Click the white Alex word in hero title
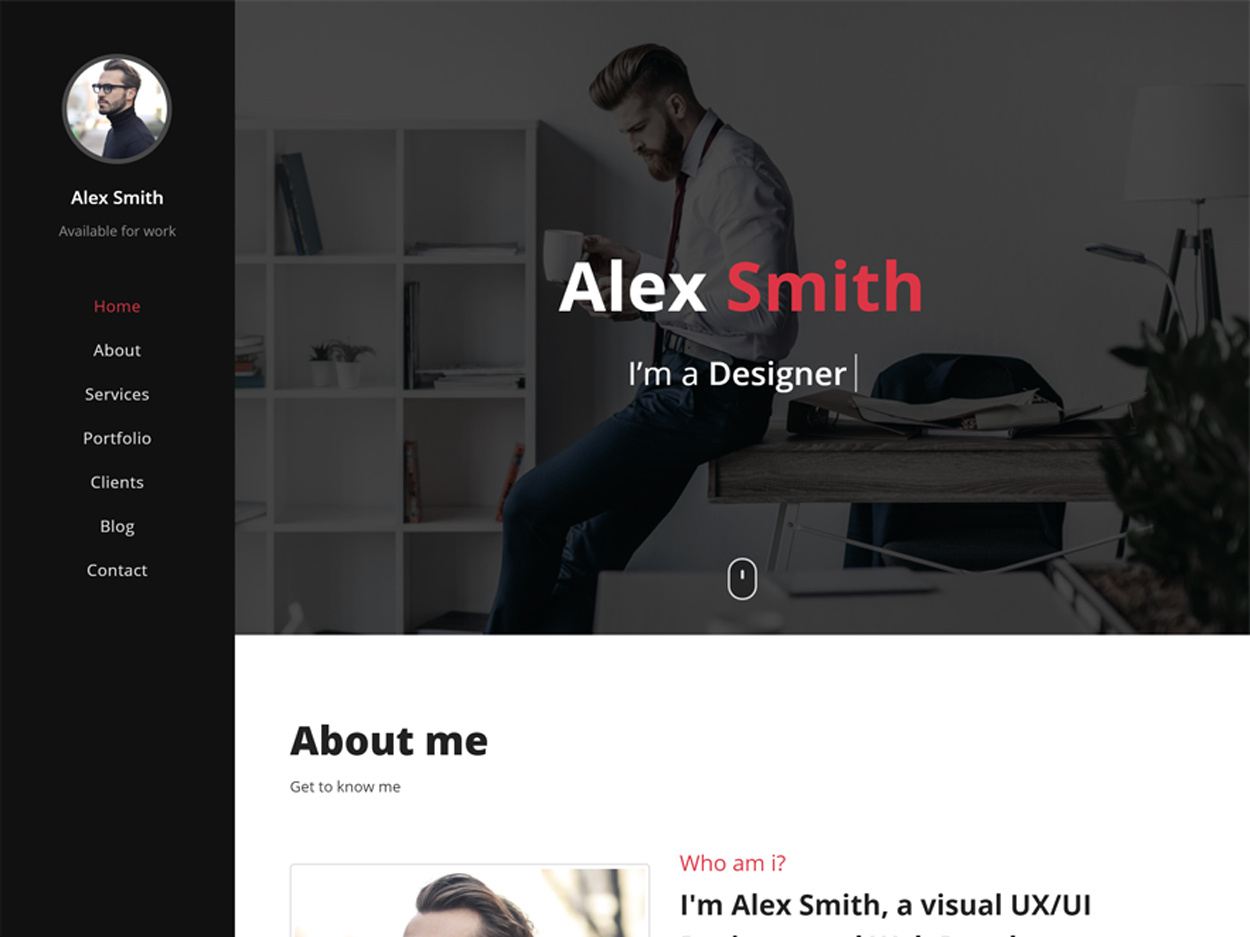This screenshot has width=1250, height=937. pos(632,287)
